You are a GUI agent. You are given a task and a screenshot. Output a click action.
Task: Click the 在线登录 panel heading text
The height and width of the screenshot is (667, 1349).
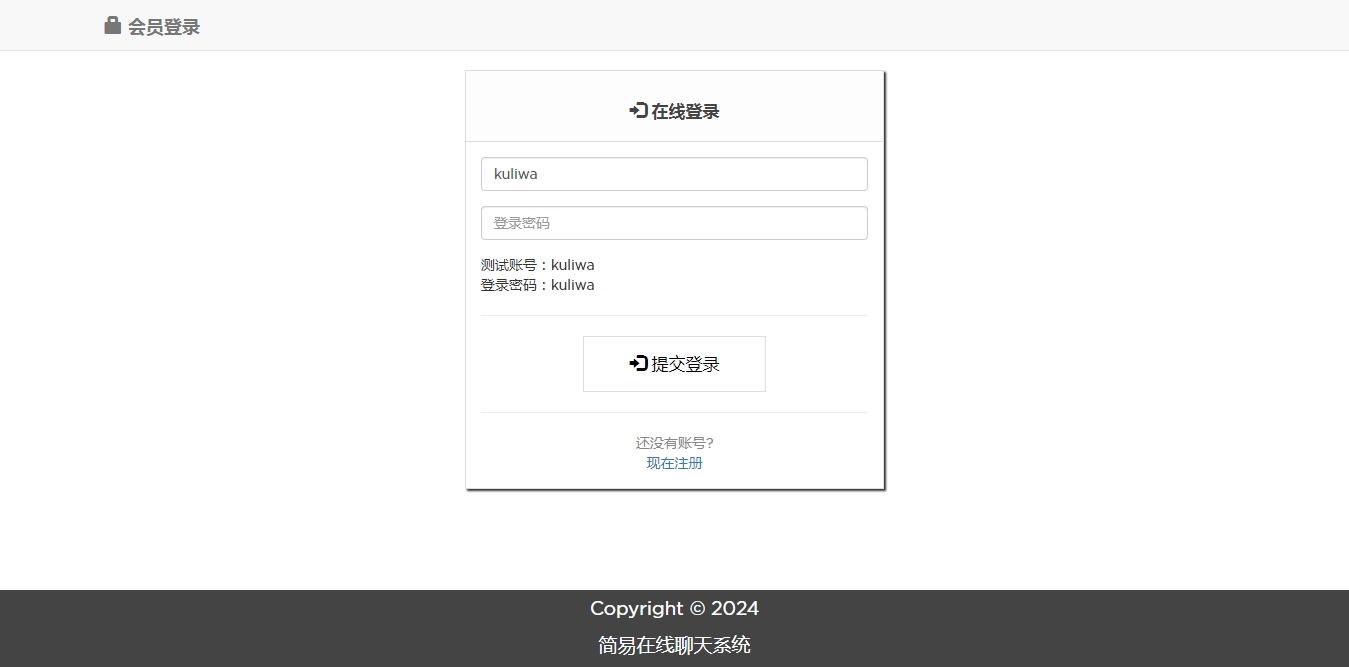point(685,112)
